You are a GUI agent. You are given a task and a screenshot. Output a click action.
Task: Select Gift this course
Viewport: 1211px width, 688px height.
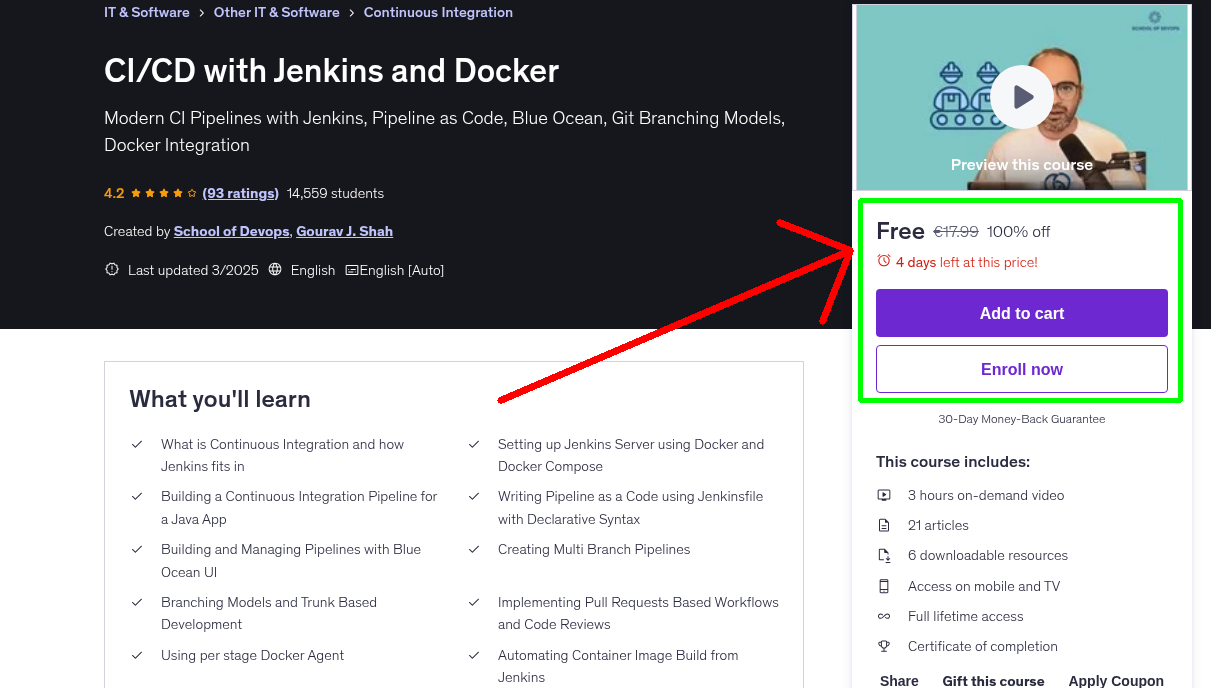click(993, 680)
